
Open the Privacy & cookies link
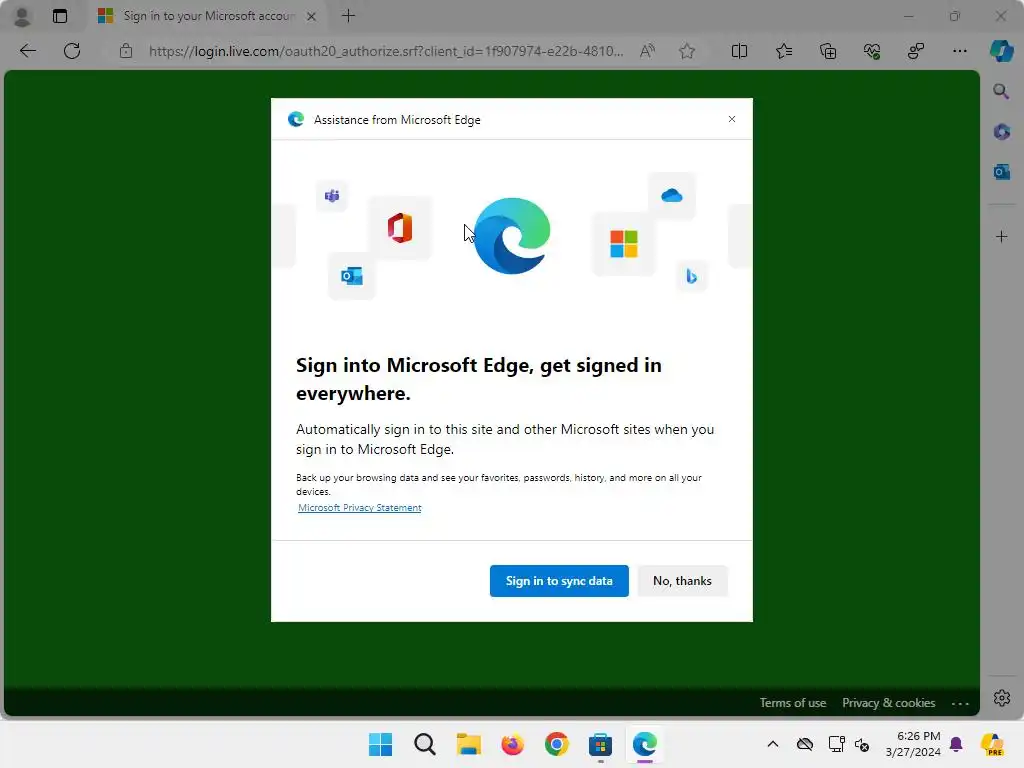888,703
